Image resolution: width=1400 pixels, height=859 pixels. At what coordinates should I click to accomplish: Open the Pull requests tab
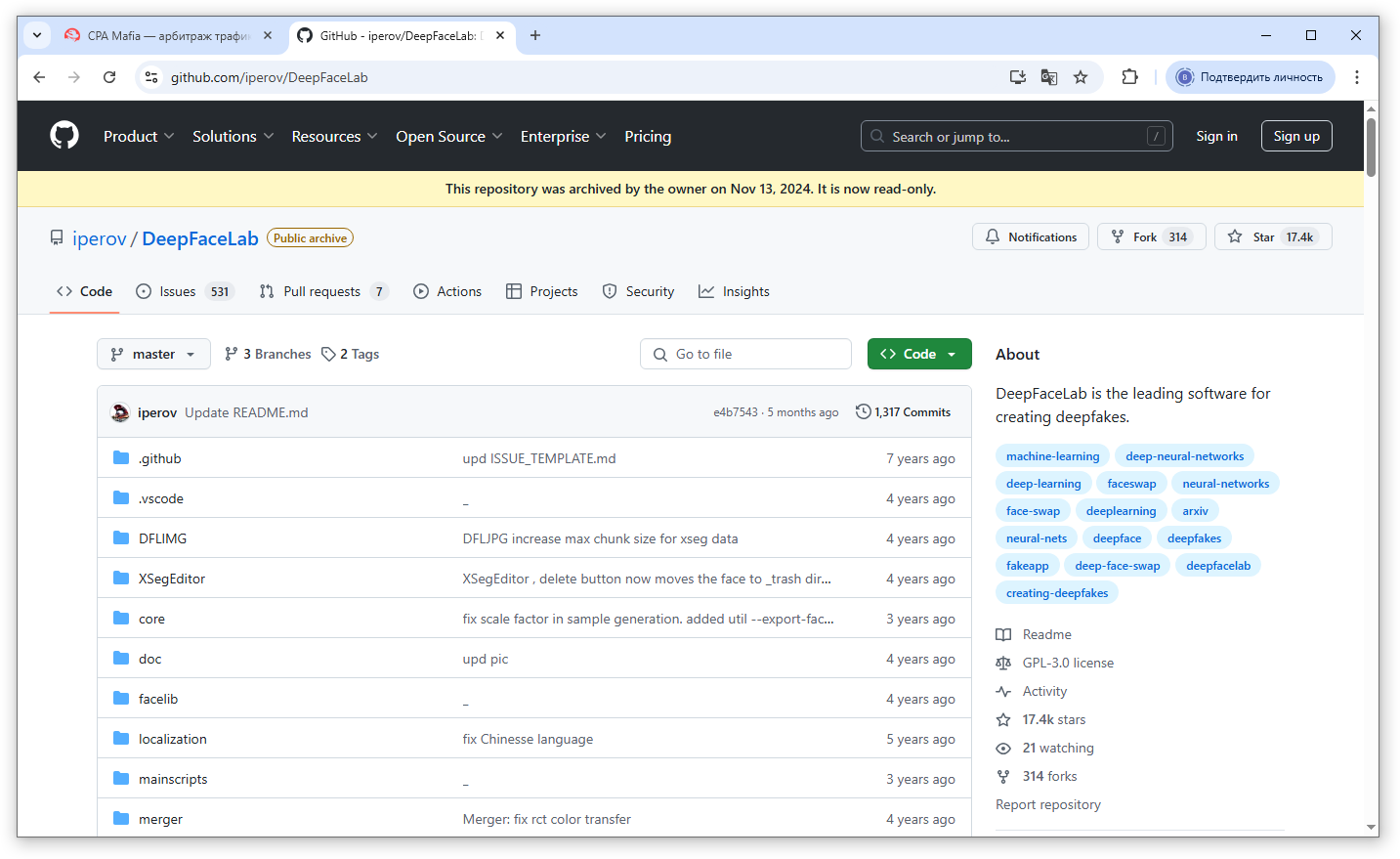pyautogui.click(x=322, y=292)
